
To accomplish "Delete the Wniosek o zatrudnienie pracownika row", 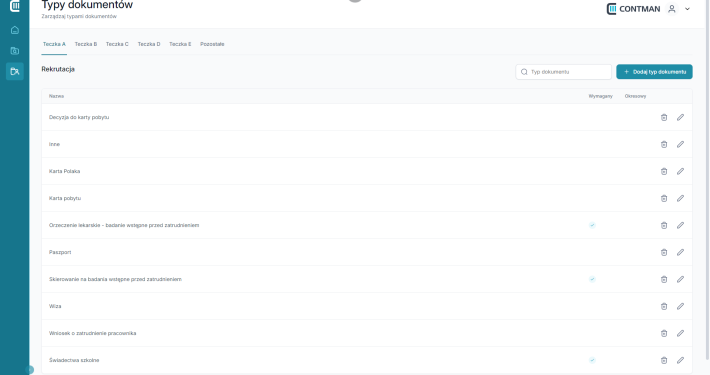I will 664,333.
